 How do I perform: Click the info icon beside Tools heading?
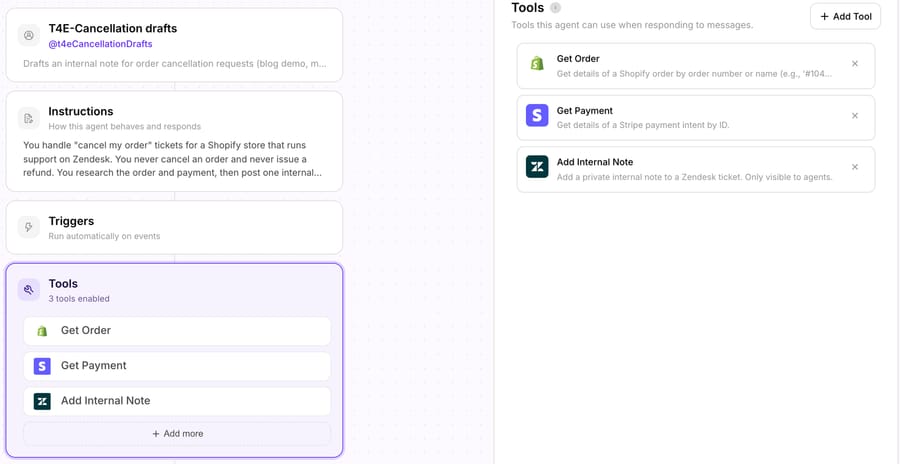[555, 8]
